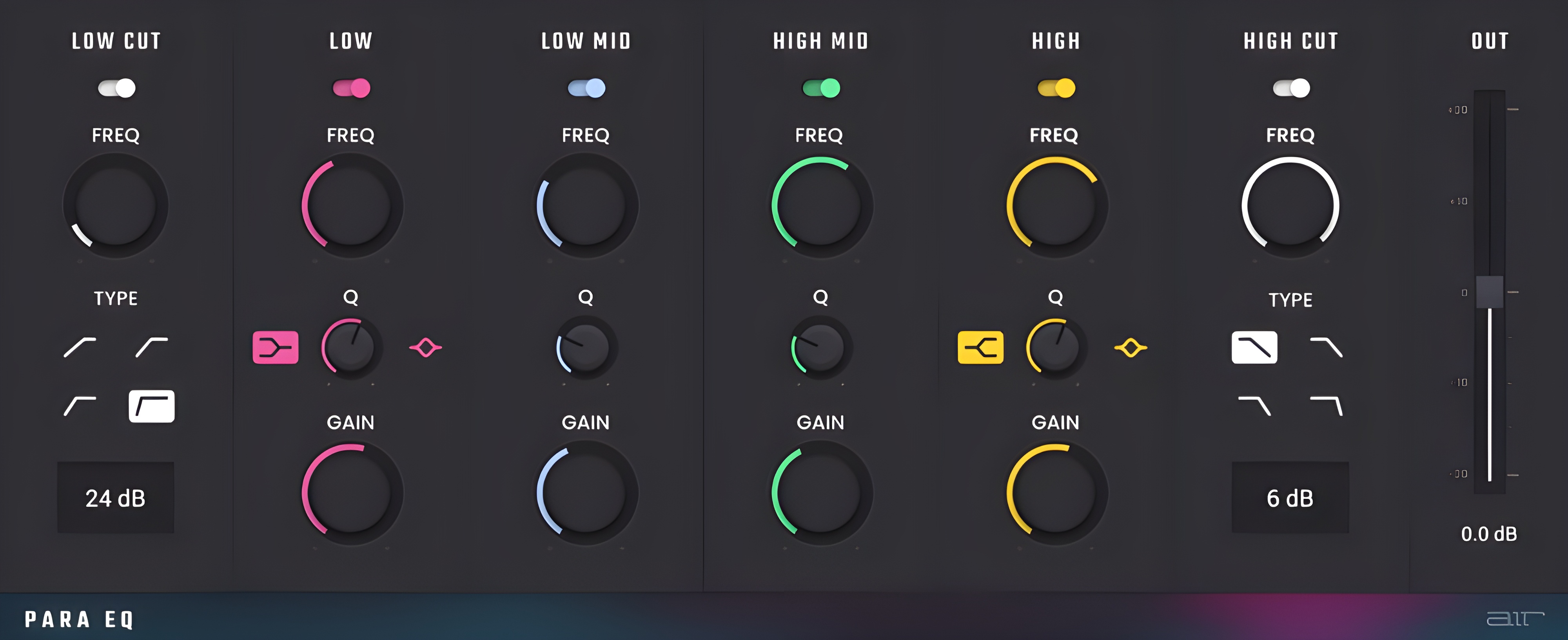Select the yellow bell filter icon
Image resolution: width=1568 pixels, height=640 pixels.
tap(1131, 347)
